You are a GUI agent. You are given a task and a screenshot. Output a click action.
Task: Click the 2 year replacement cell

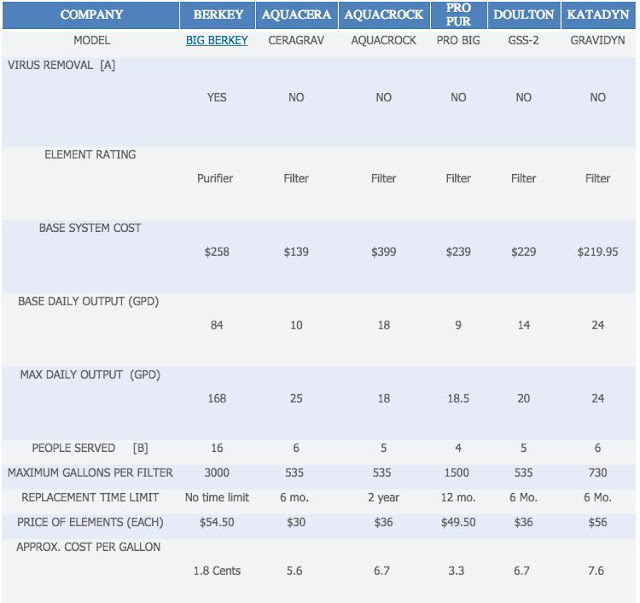point(384,498)
